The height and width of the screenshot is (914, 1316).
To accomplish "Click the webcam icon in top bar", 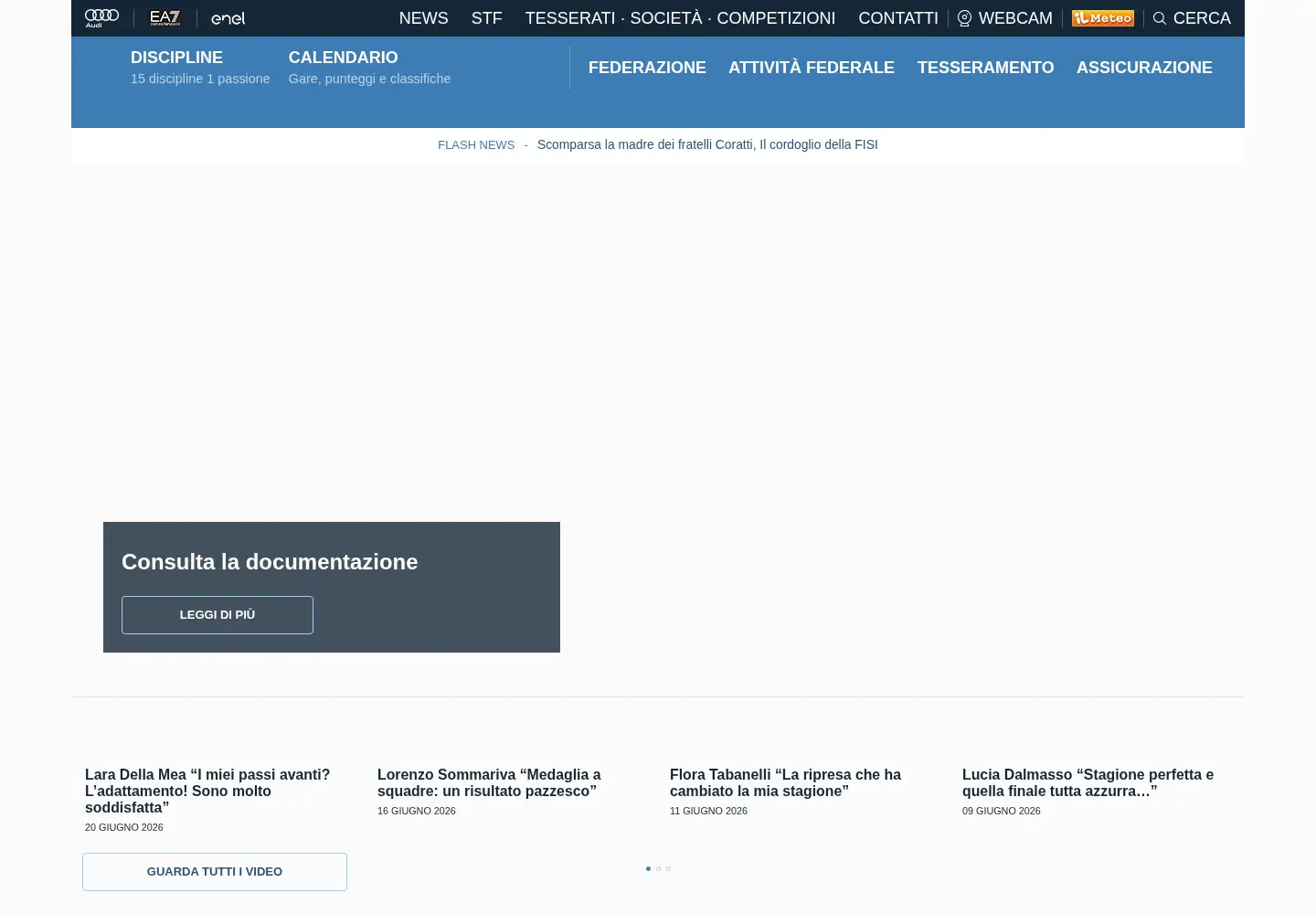I will click(964, 18).
